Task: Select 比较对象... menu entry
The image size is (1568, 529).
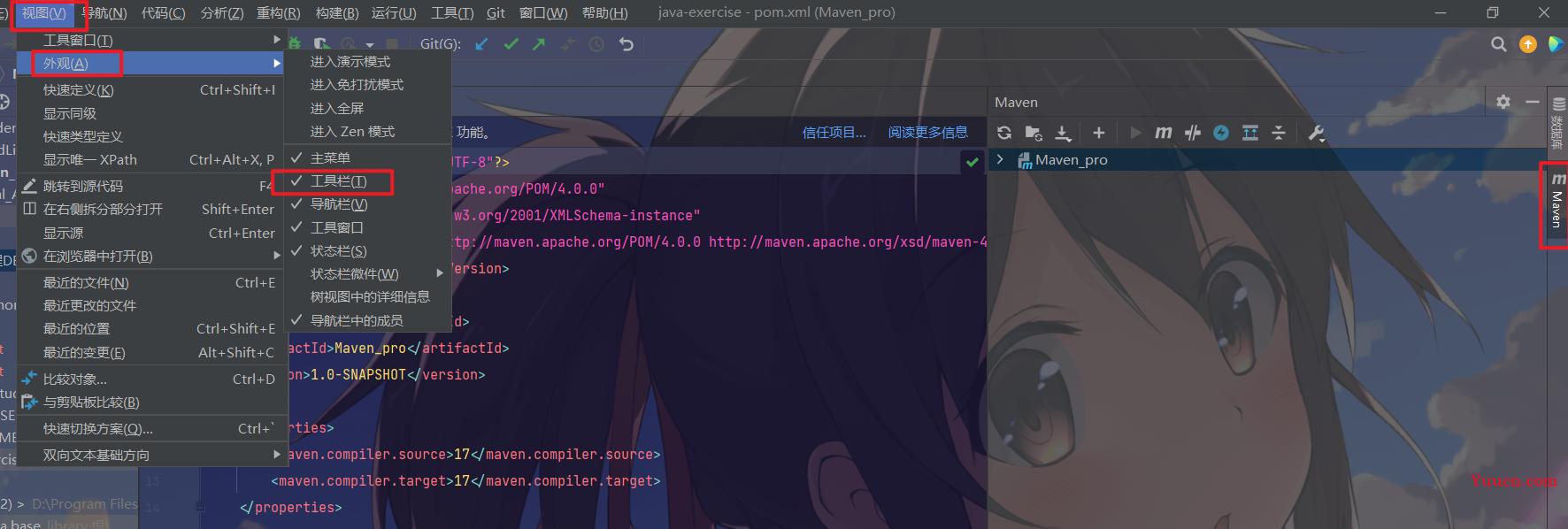Action: click(152, 379)
